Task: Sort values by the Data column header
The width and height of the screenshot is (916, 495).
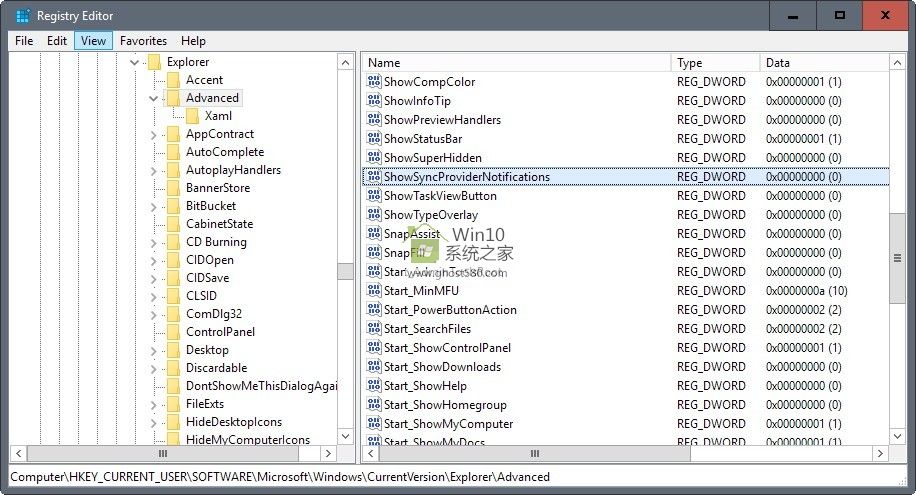Action: click(824, 63)
